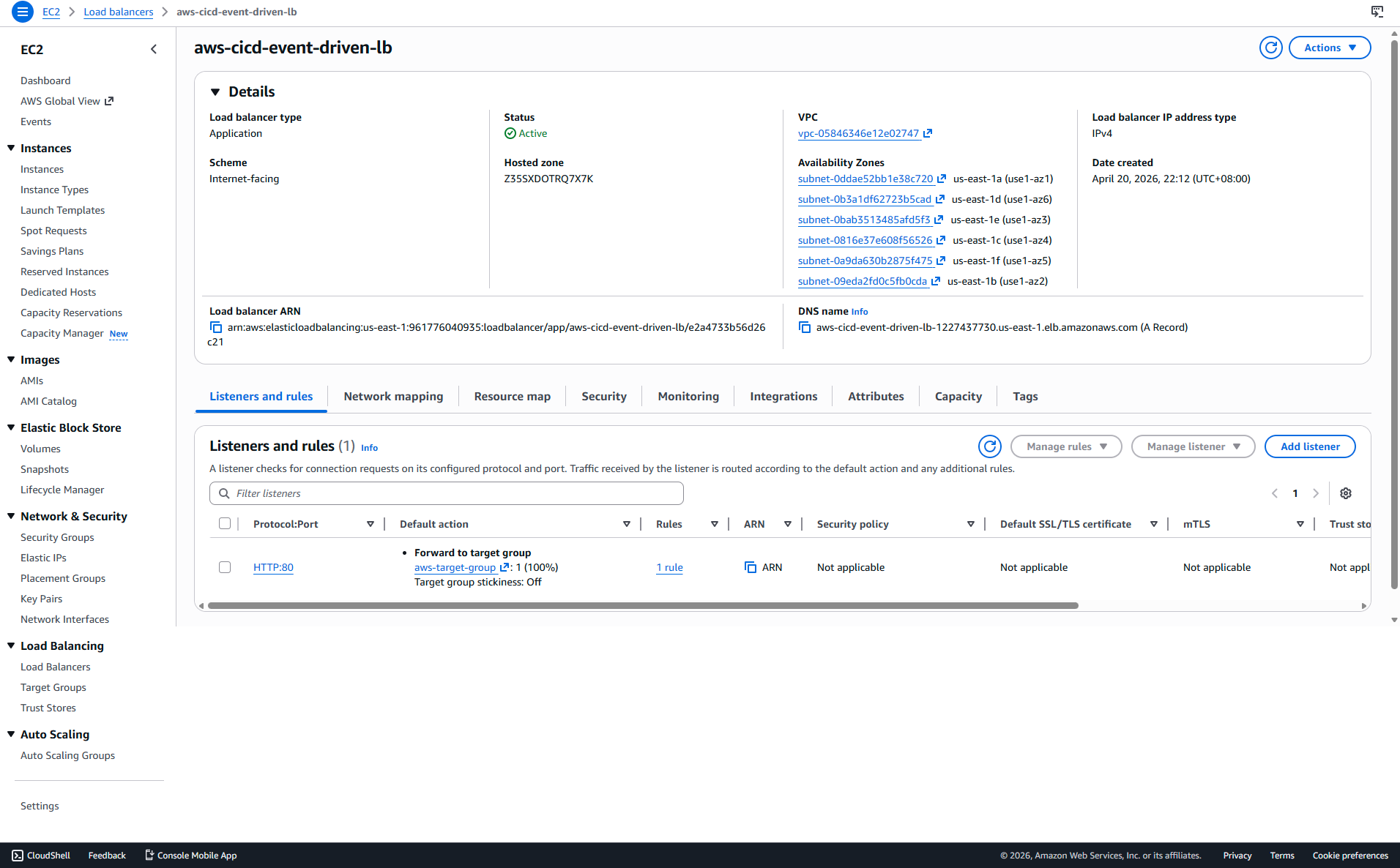Sort by Protocol:Port column
The image size is (1400, 868).
(371, 524)
